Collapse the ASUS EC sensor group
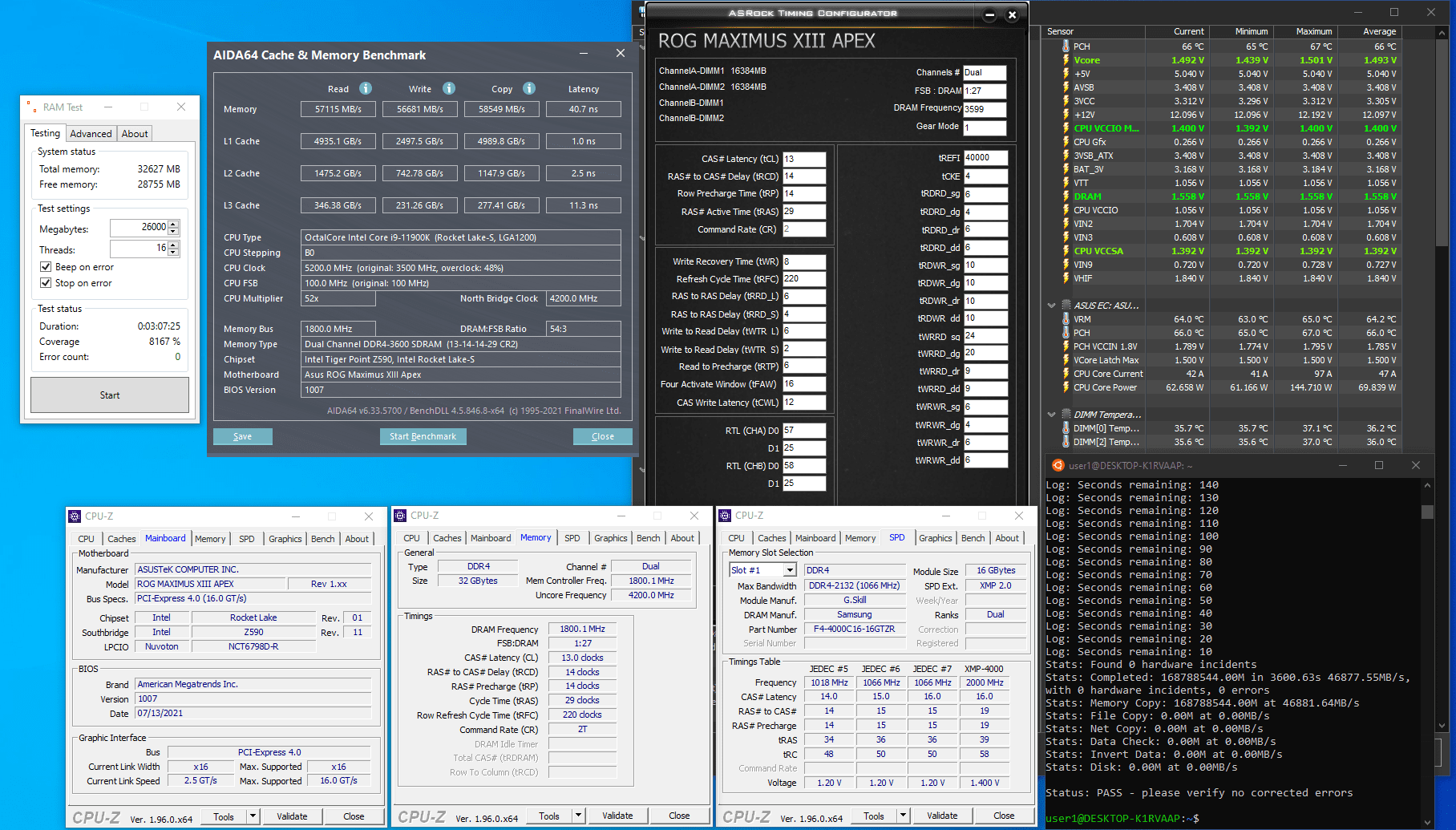Viewport: 1456px width, 830px height. (x=1052, y=306)
